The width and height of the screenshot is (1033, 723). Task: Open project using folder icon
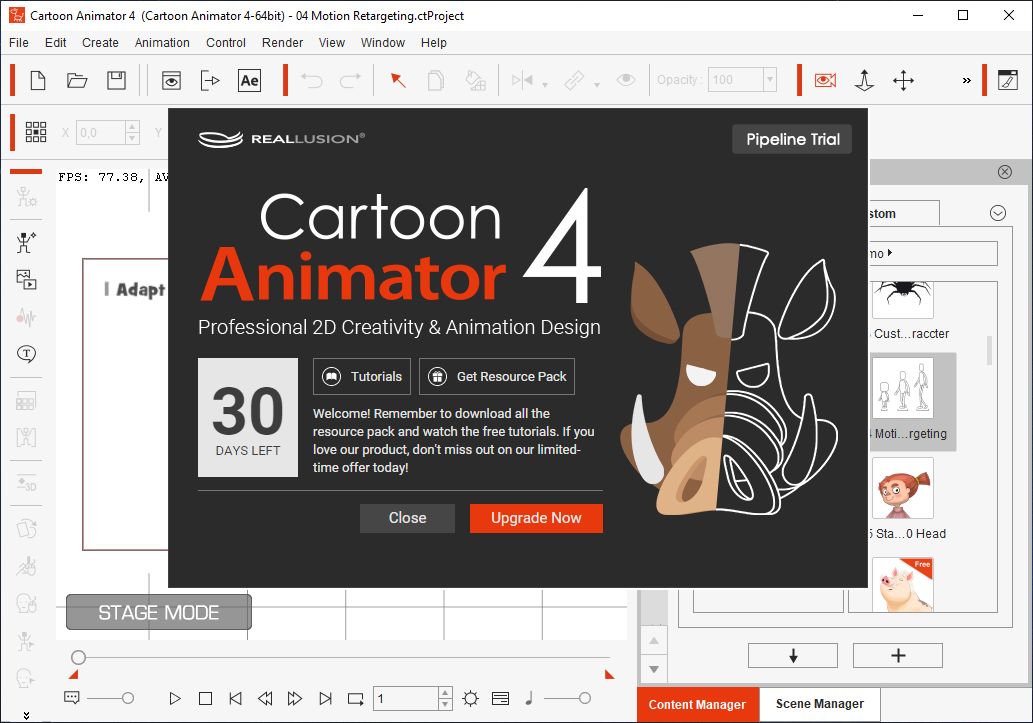pyautogui.click(x=77, y=80)
